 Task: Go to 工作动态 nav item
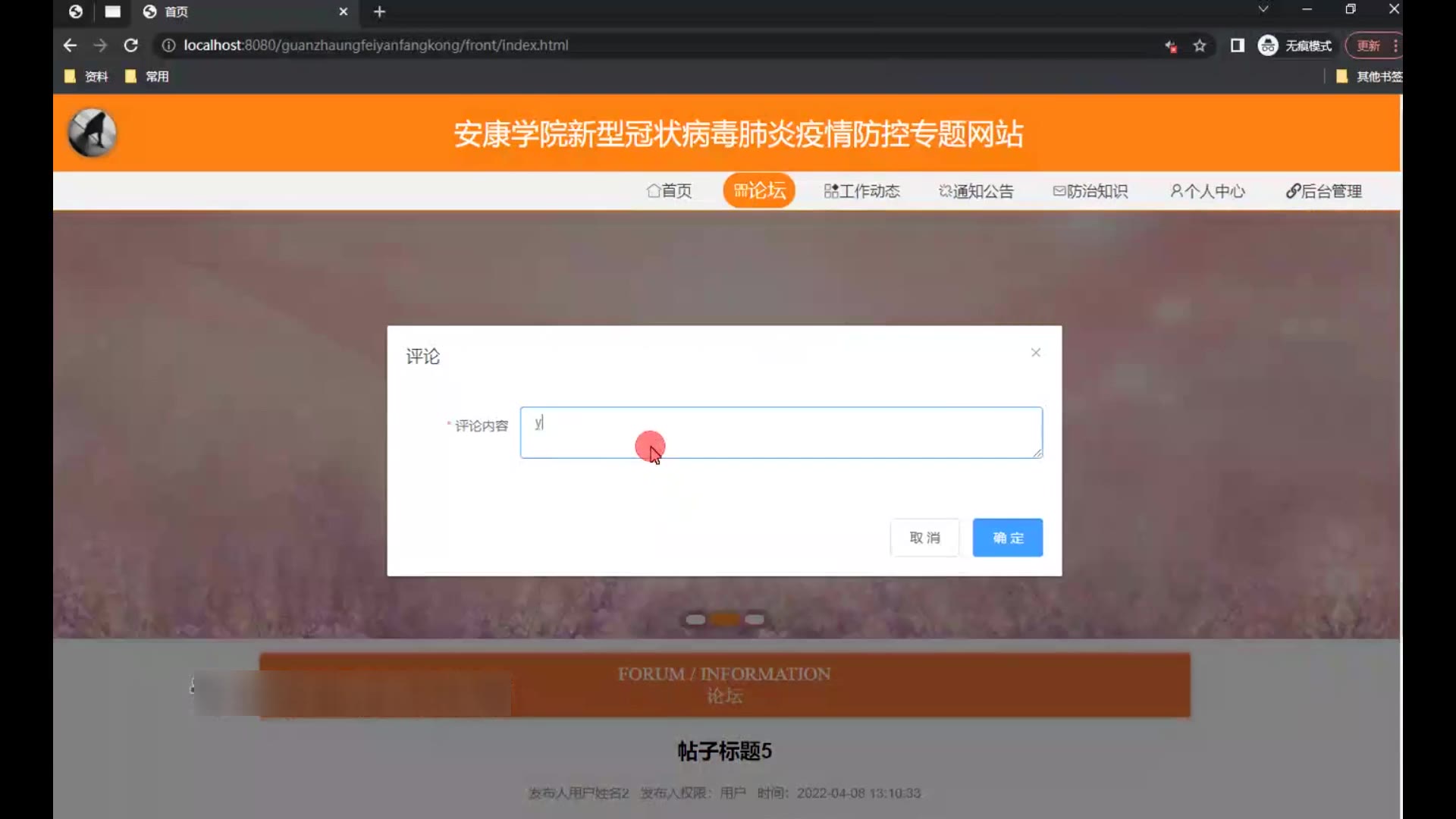[x=861, y=191]
